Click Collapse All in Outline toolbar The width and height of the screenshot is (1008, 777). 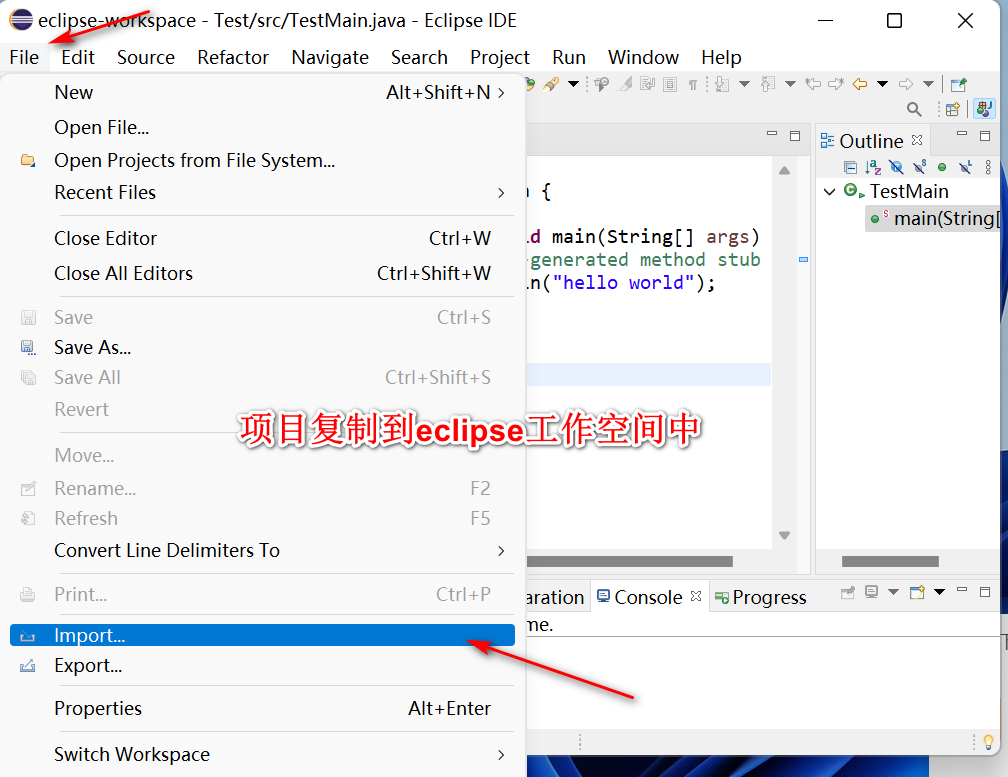pyautogui.click(x=850, y=168)
